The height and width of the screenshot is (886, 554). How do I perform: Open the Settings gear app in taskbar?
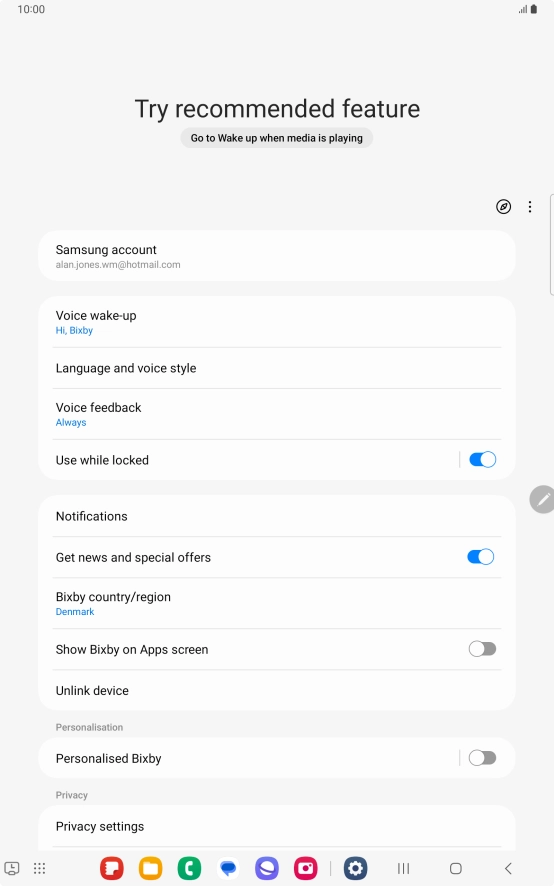pyautogui.click(x=356, y=868)
